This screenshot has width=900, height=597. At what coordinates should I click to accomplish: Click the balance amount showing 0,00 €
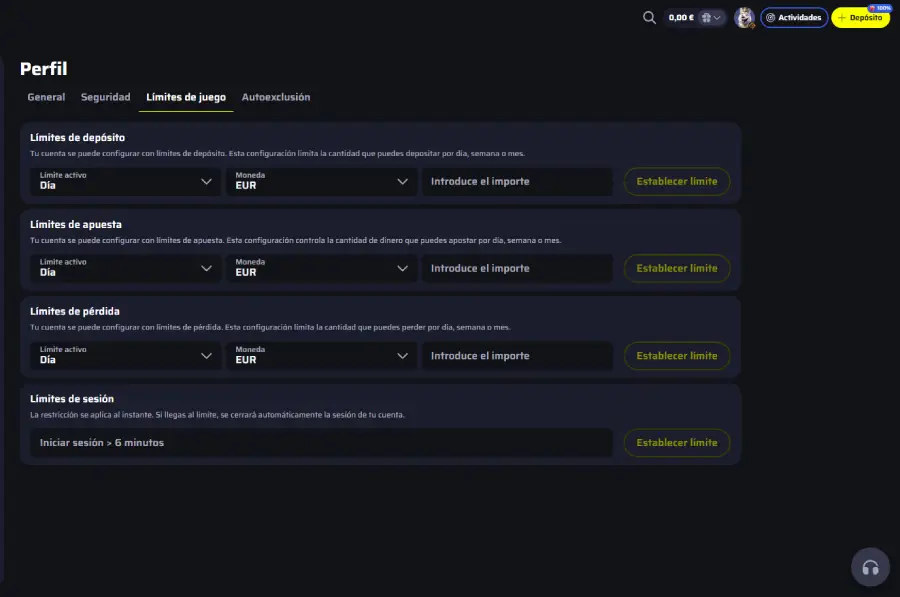(682, 17)
